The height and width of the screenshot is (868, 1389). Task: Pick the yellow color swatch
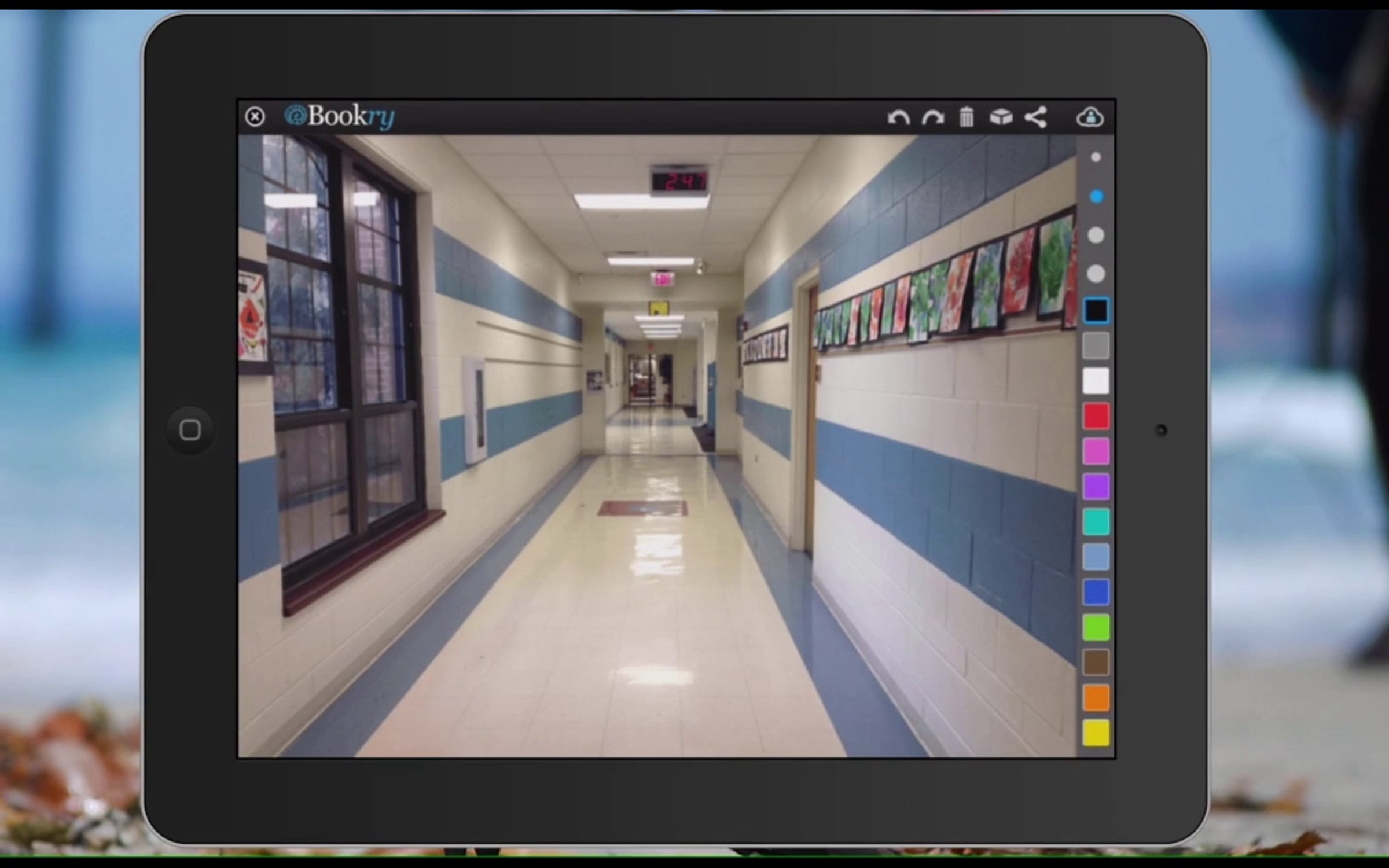[x=1096, y=733]
